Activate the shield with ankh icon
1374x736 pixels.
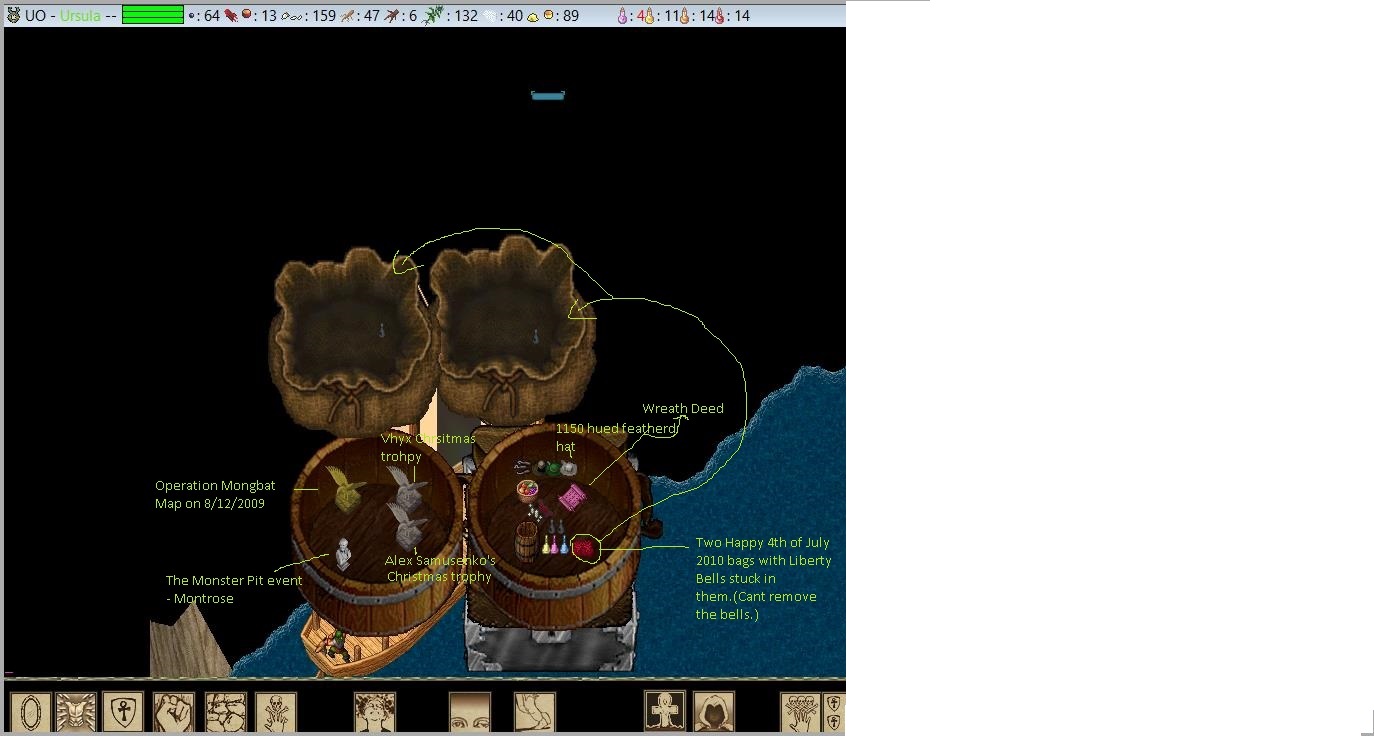coord(124,712)
